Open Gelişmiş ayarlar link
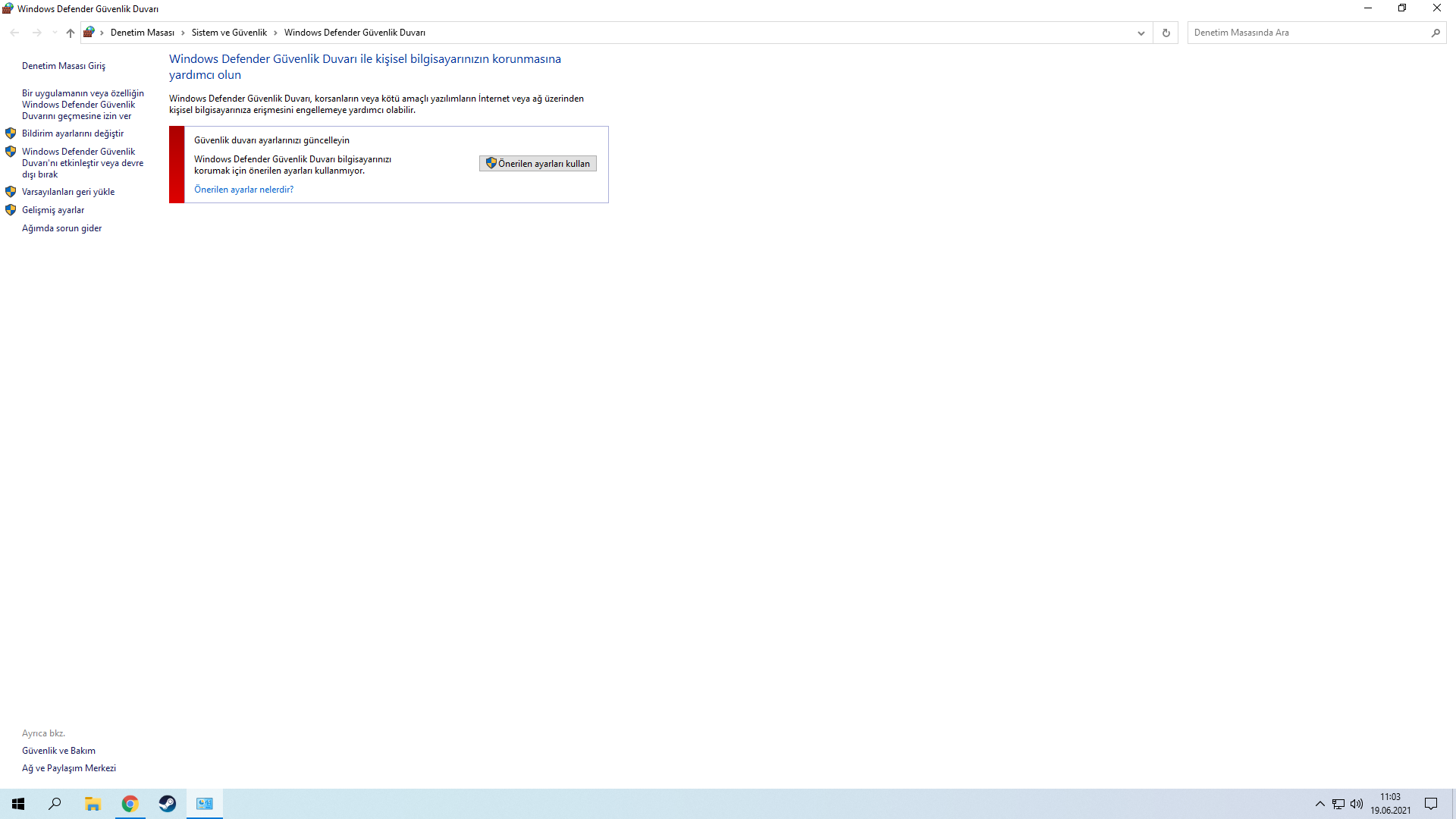This screenshot has width=1456, height=819. pyautogui.click(x=53, y=210)
